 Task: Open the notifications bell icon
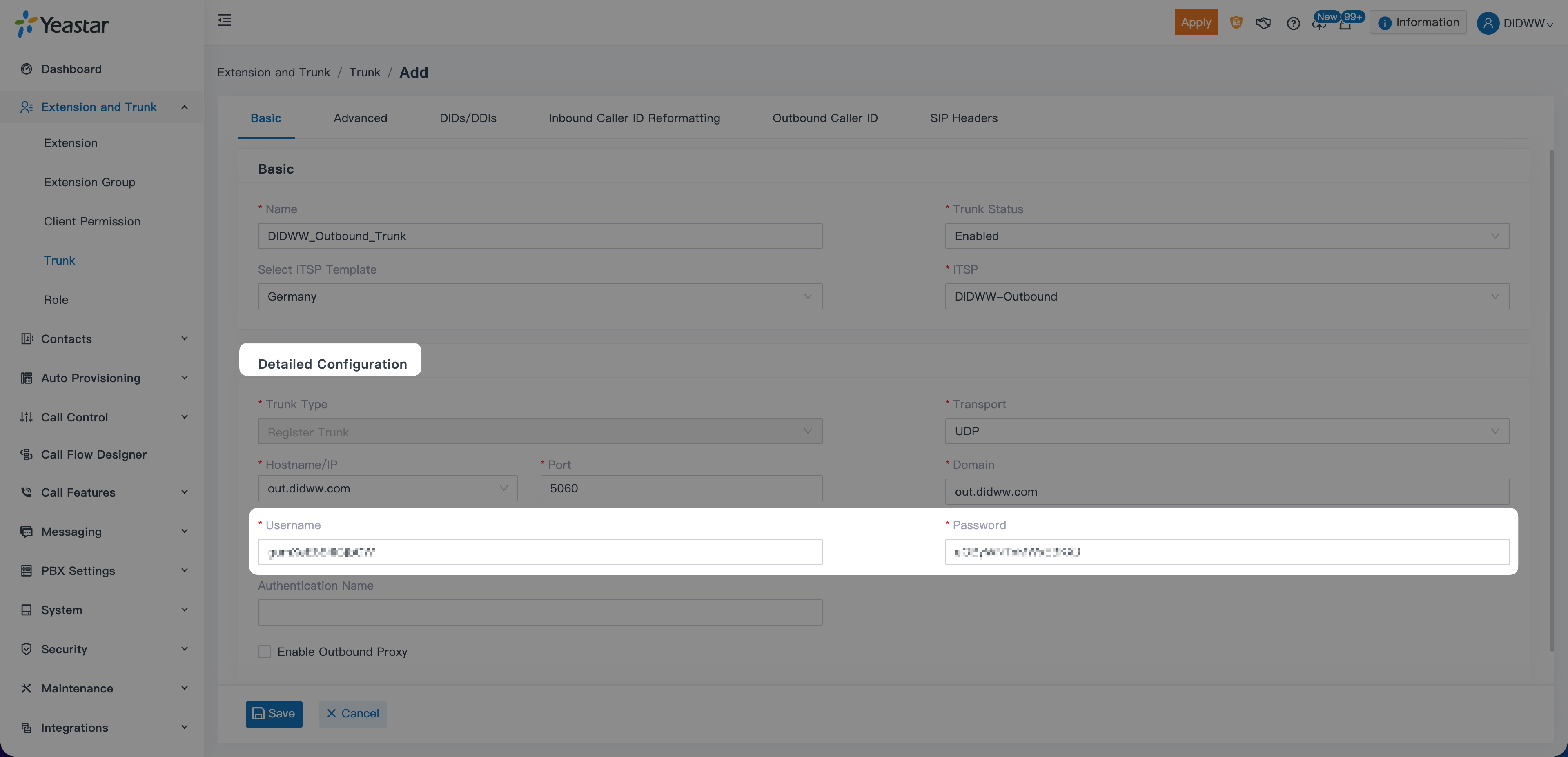pyautogui.click(x=1346, y=26)
